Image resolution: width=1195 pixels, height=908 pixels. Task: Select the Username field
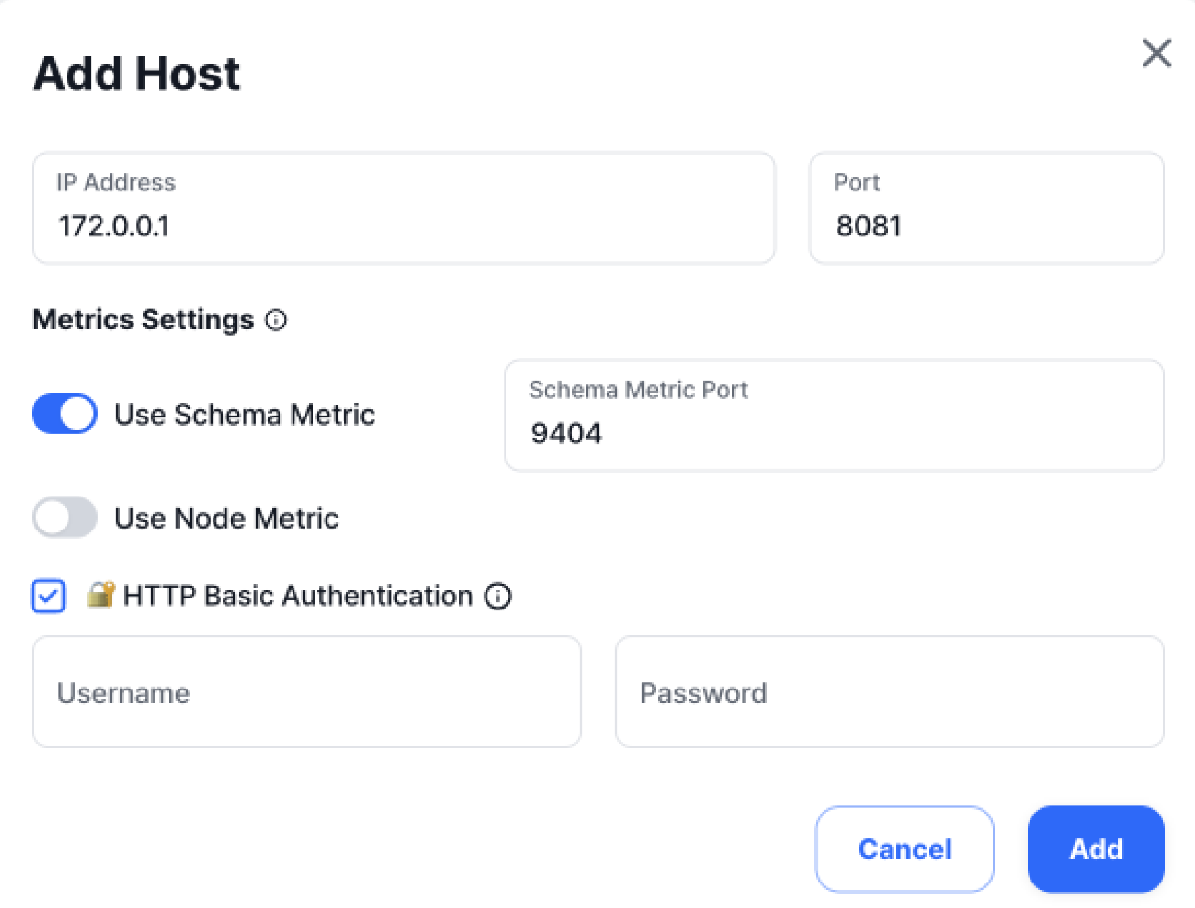[x=306, y=691]
